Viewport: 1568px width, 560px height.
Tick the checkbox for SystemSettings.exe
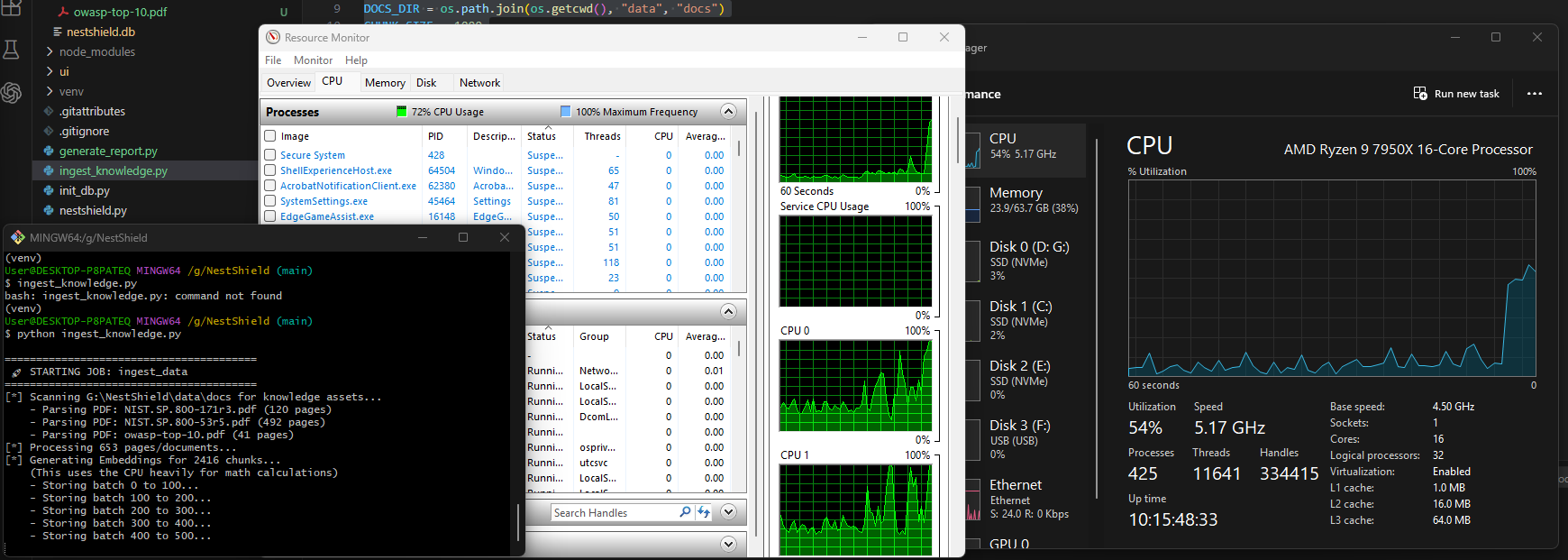(270, 201)
